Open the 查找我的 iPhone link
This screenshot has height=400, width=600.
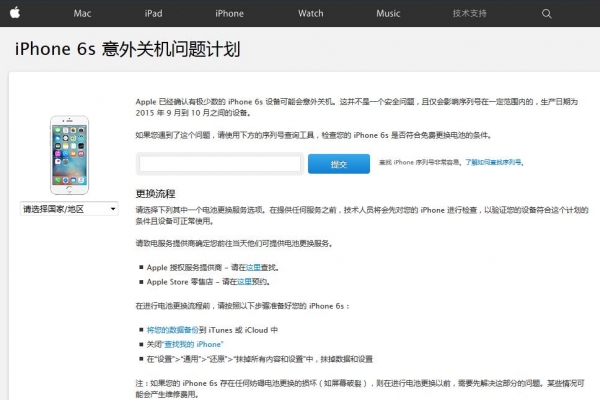(x=193, y=344)
